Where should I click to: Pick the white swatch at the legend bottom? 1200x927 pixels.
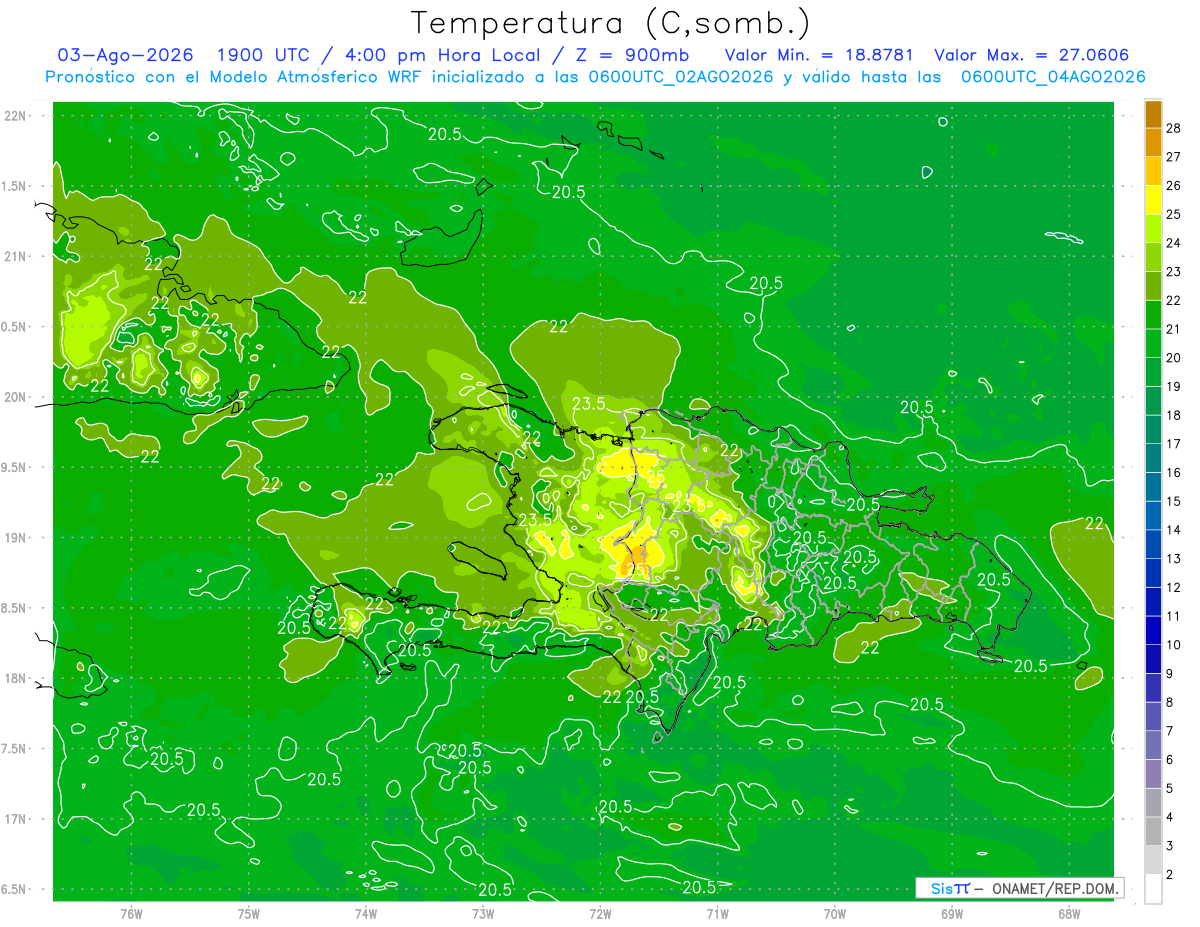coord(1153,888)
